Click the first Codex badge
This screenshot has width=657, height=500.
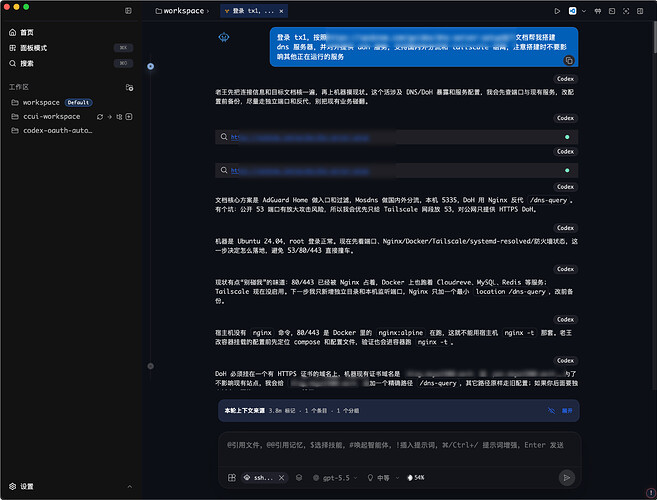tap(565, 79)
